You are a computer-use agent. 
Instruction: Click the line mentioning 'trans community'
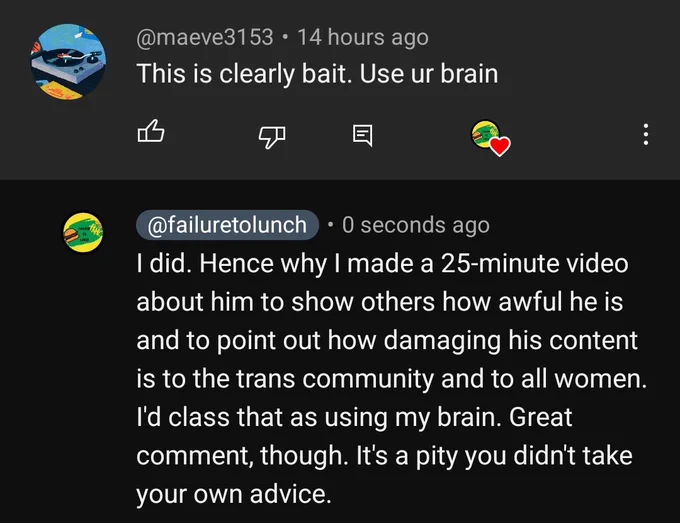pos(392,379)
